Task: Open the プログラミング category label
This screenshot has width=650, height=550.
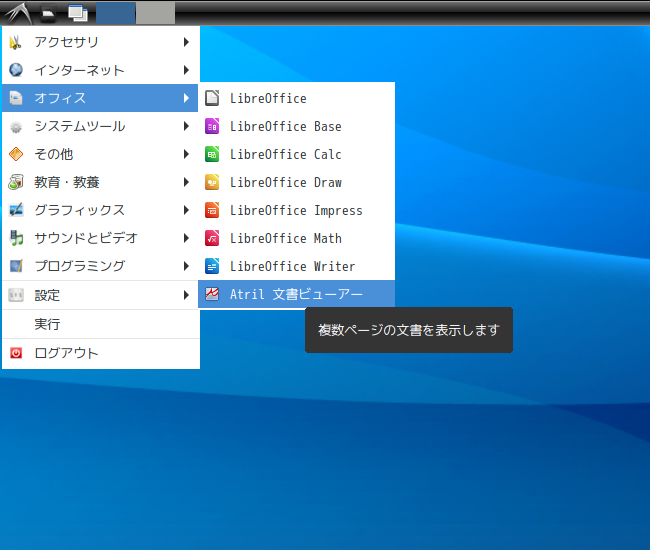Action: (x=80, y=266)
